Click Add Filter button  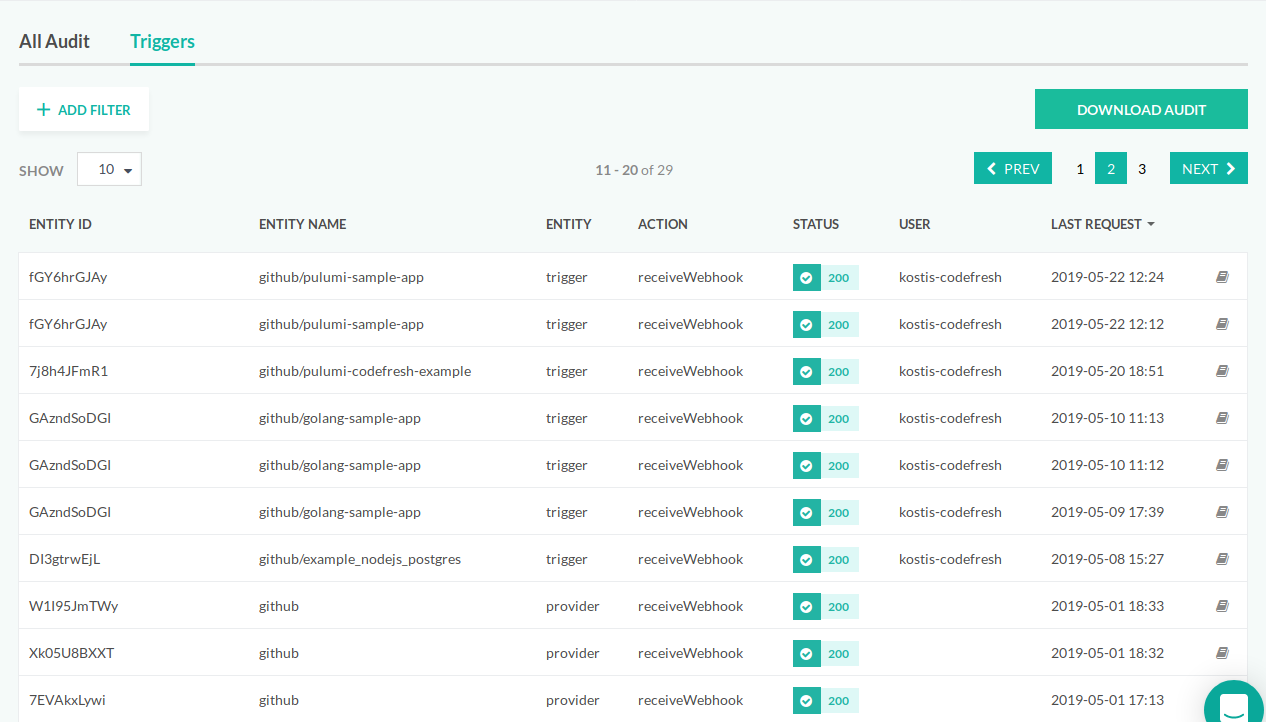(x=84, y=110)
